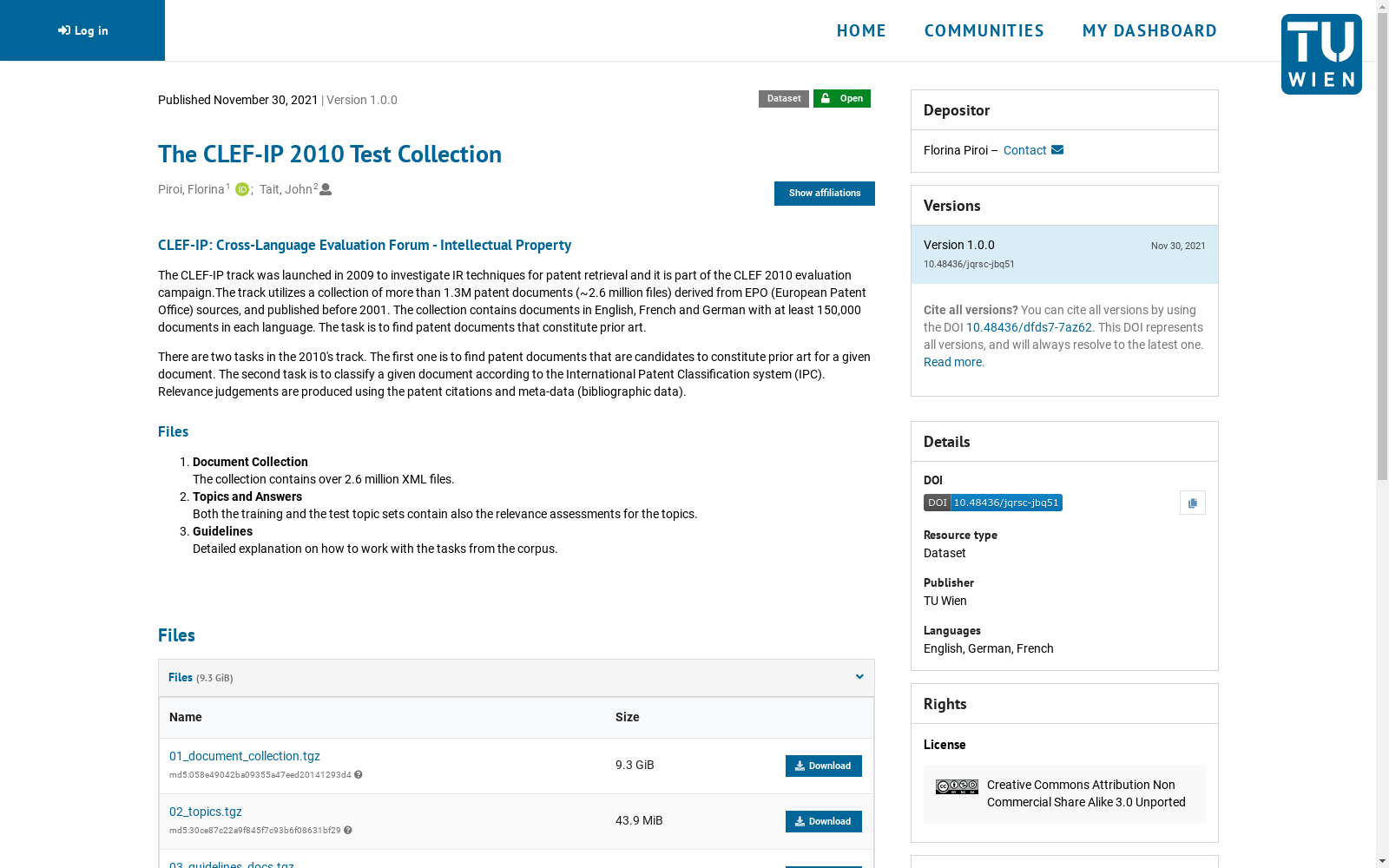This screenshot has height=868, width=1389.
Task: Click the Read more link
Action: (952, 362)
